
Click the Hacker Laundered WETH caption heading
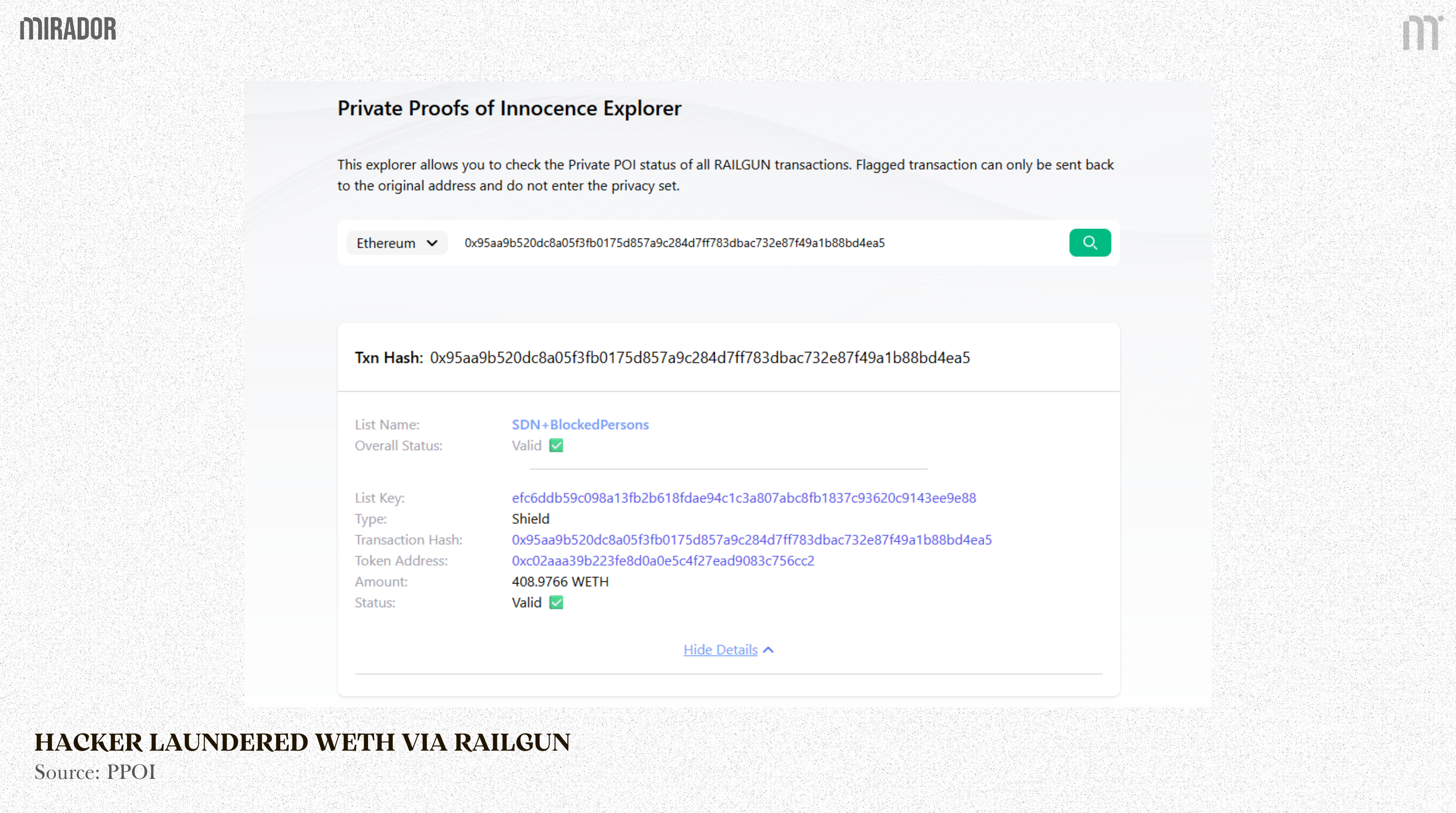303,742
